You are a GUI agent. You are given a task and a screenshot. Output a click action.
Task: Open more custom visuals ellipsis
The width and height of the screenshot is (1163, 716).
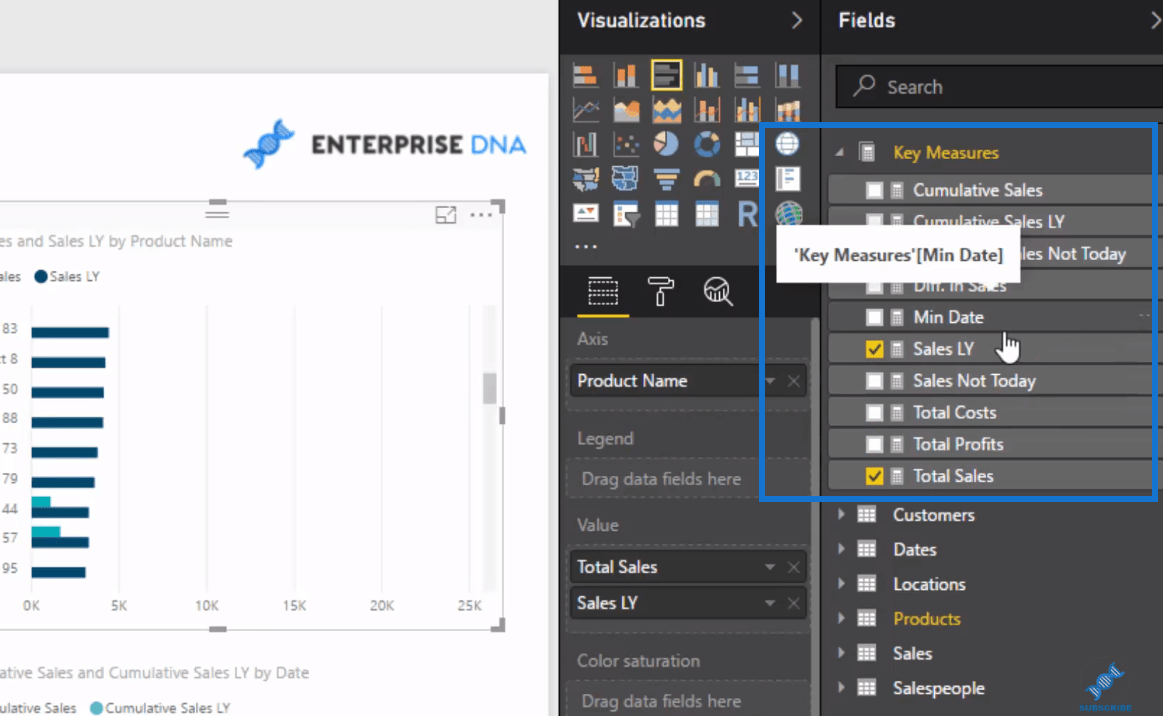click(x=586, y=246)
